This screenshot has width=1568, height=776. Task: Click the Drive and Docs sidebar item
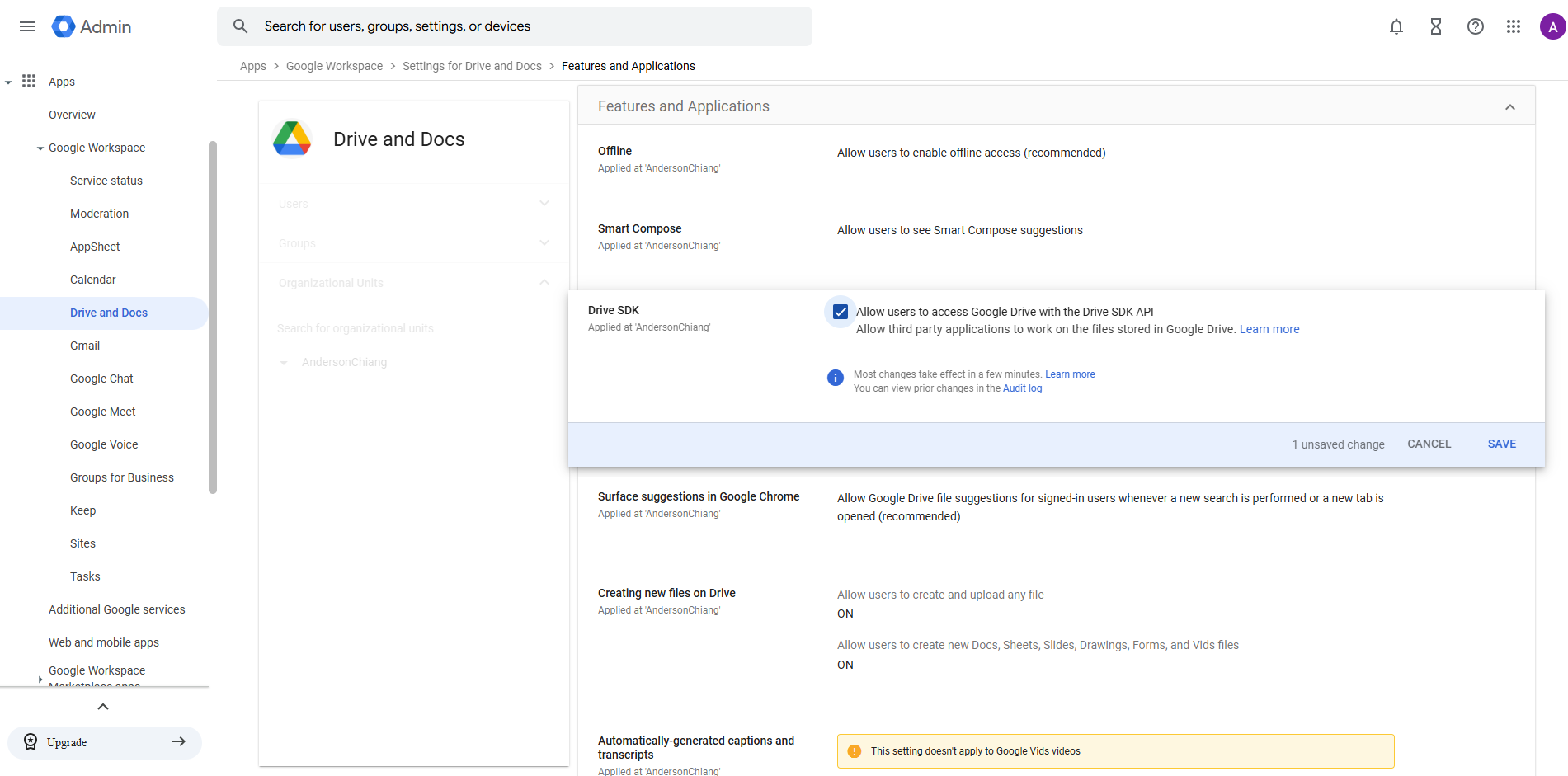[x=104, y=313]
